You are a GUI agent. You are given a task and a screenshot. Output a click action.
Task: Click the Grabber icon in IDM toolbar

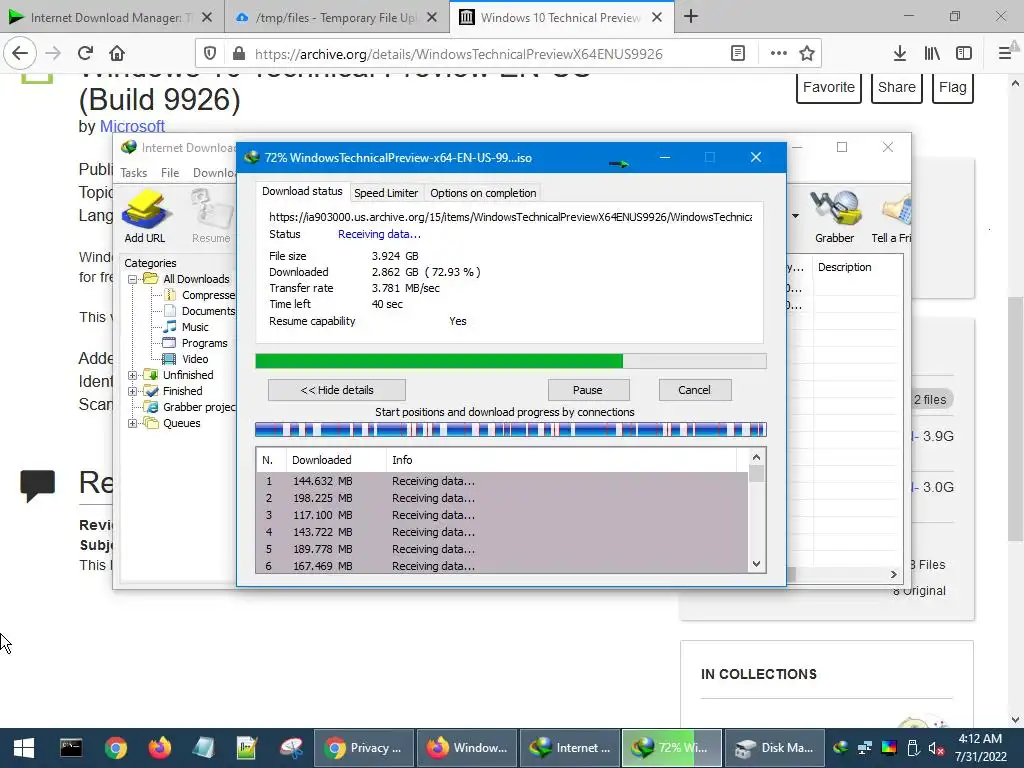click(834, 216)
